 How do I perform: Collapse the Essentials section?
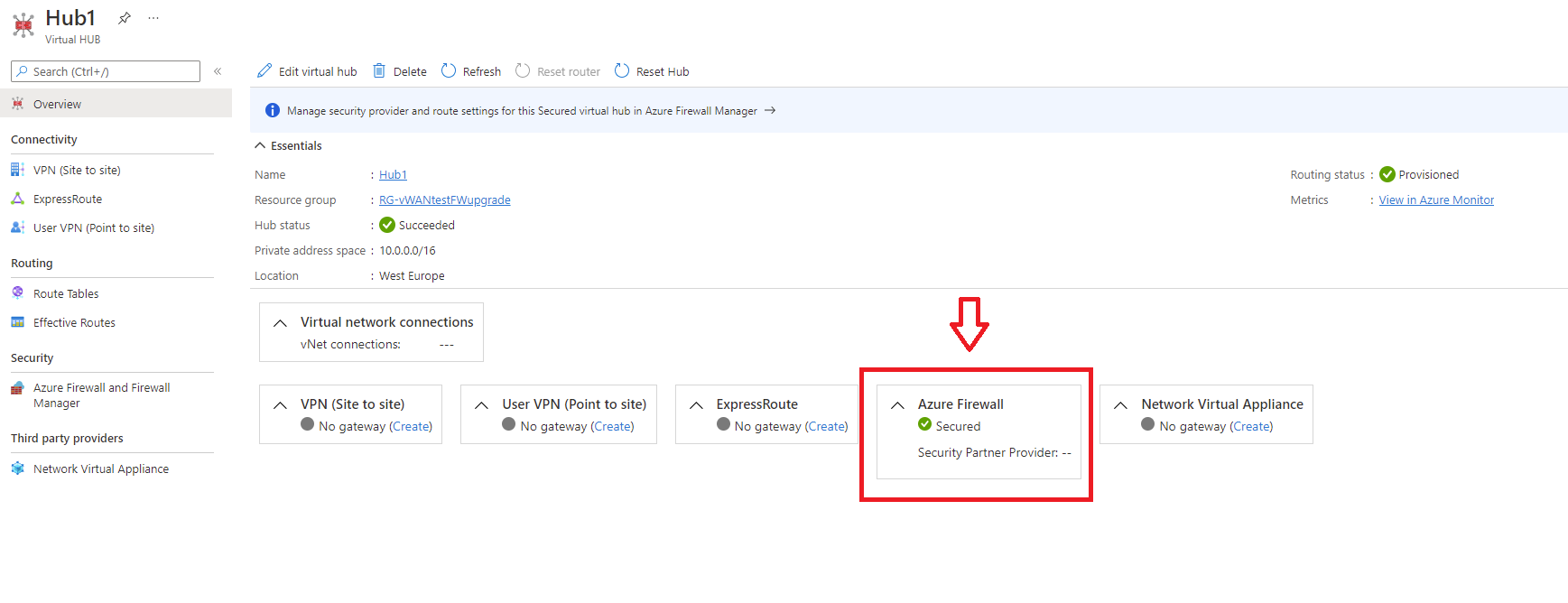click(x=260, y=145)
